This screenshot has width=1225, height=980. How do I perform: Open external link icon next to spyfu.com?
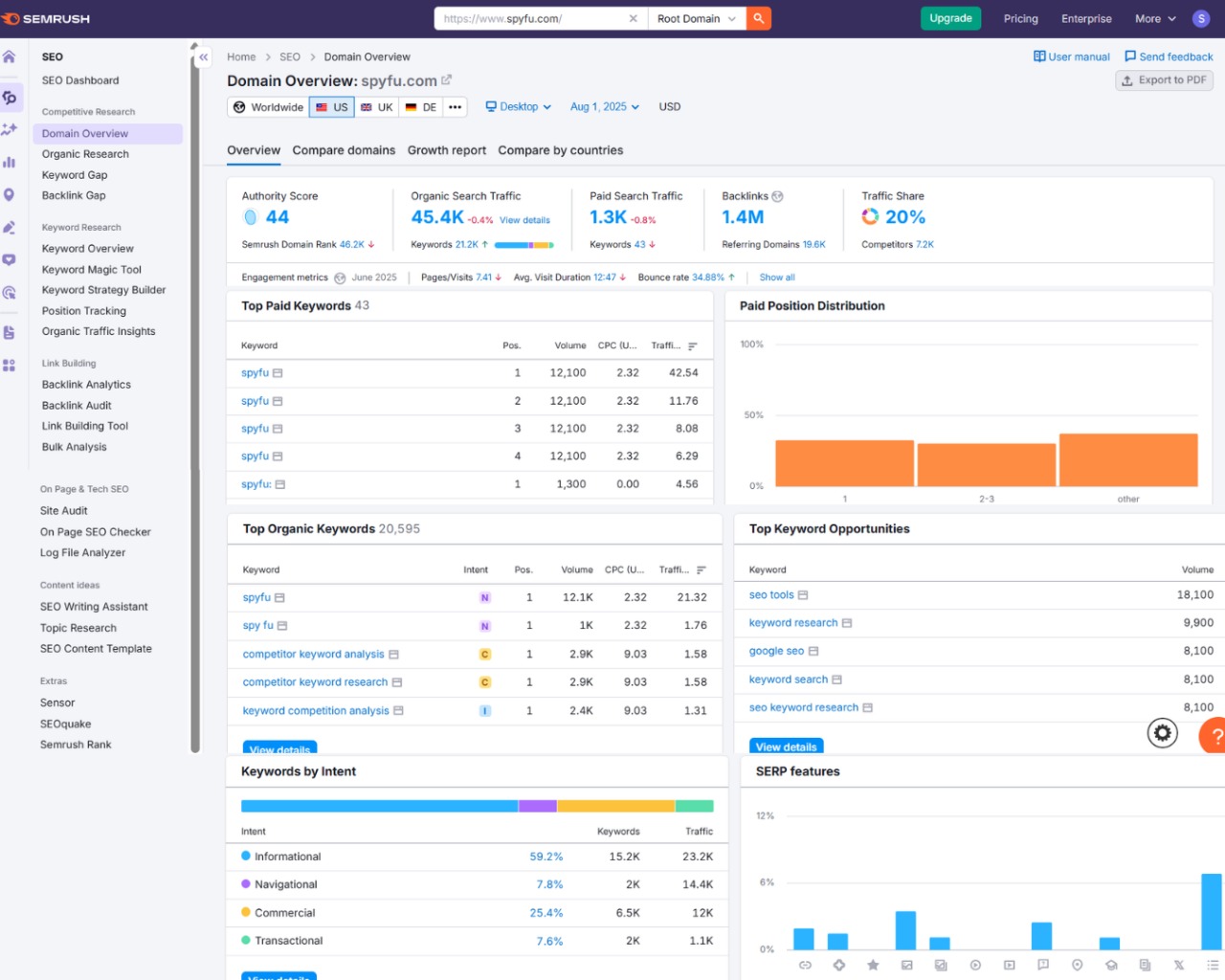pyautogui.click(x=446, y=80)
